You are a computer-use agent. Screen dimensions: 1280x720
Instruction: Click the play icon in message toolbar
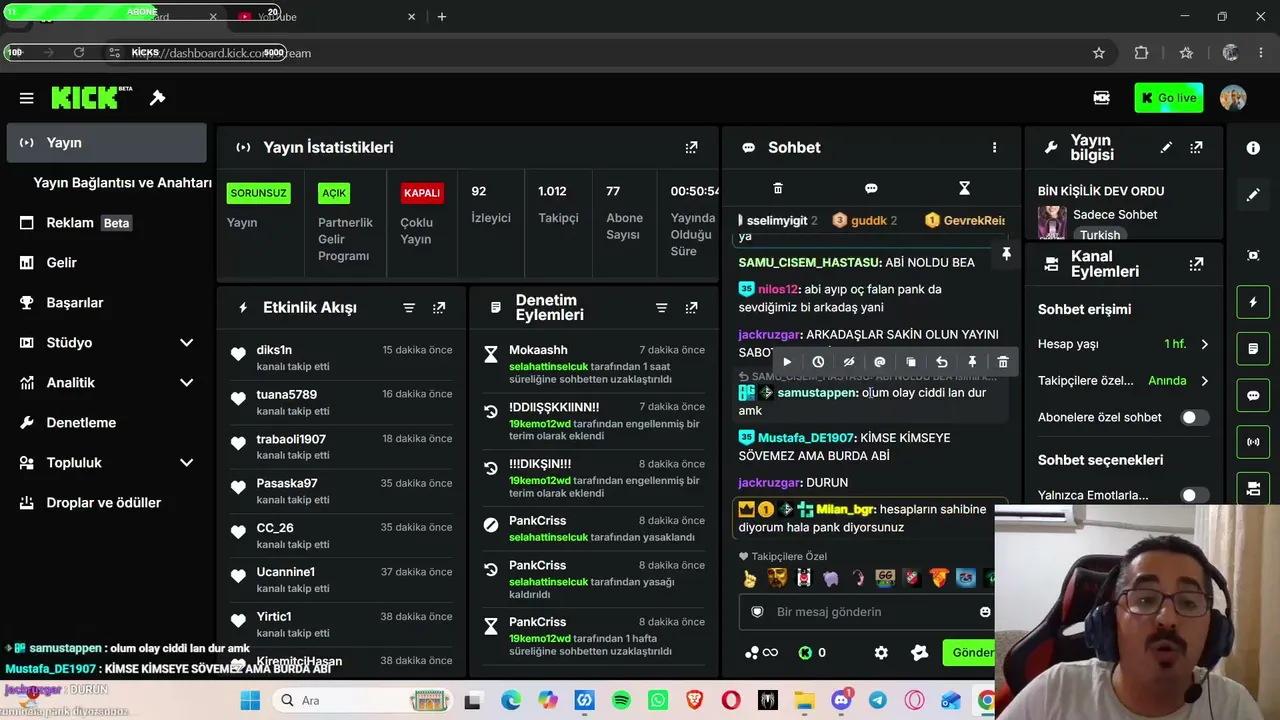click(787, 362)
